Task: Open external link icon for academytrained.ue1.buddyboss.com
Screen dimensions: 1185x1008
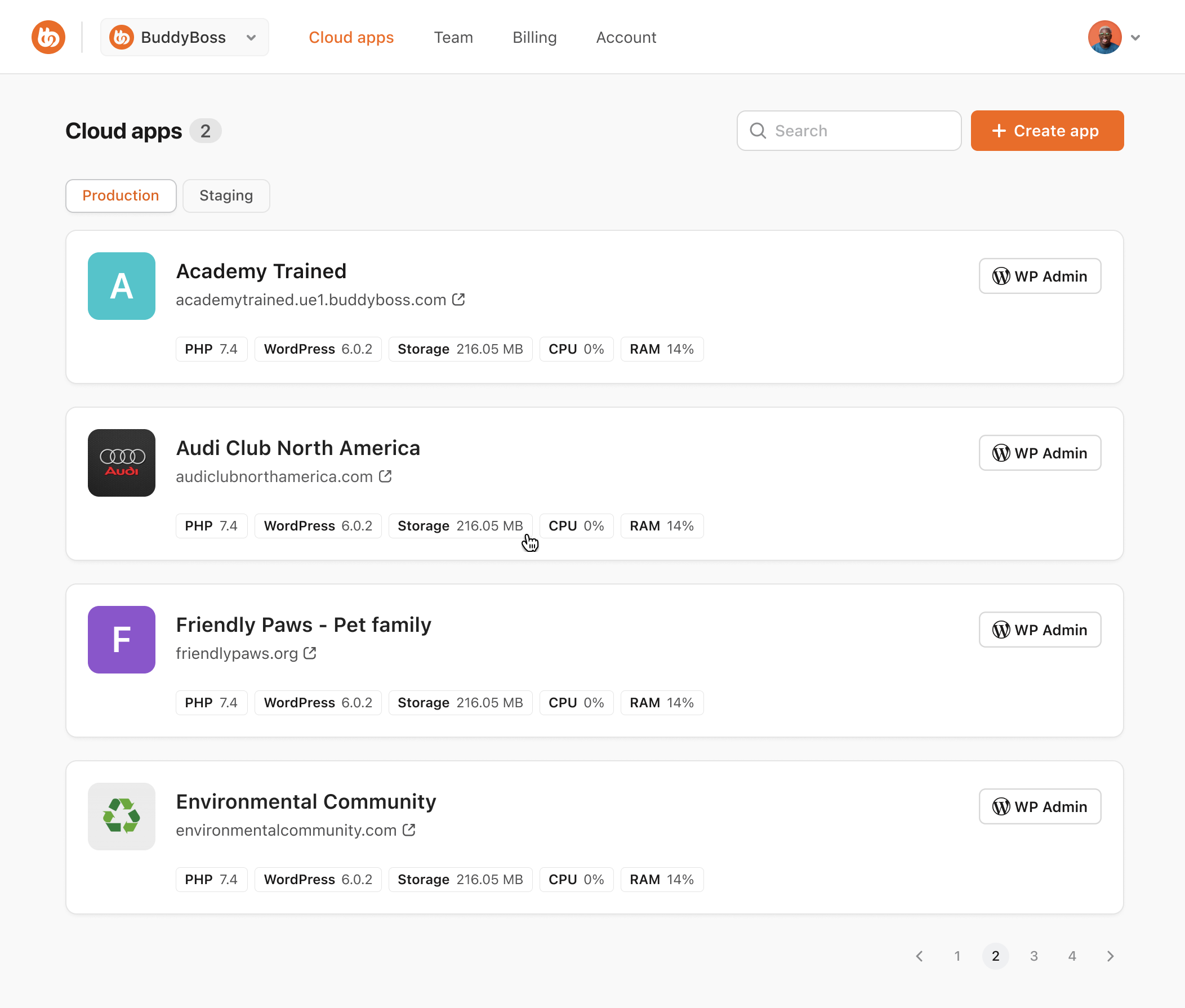Action: [458, 300]
